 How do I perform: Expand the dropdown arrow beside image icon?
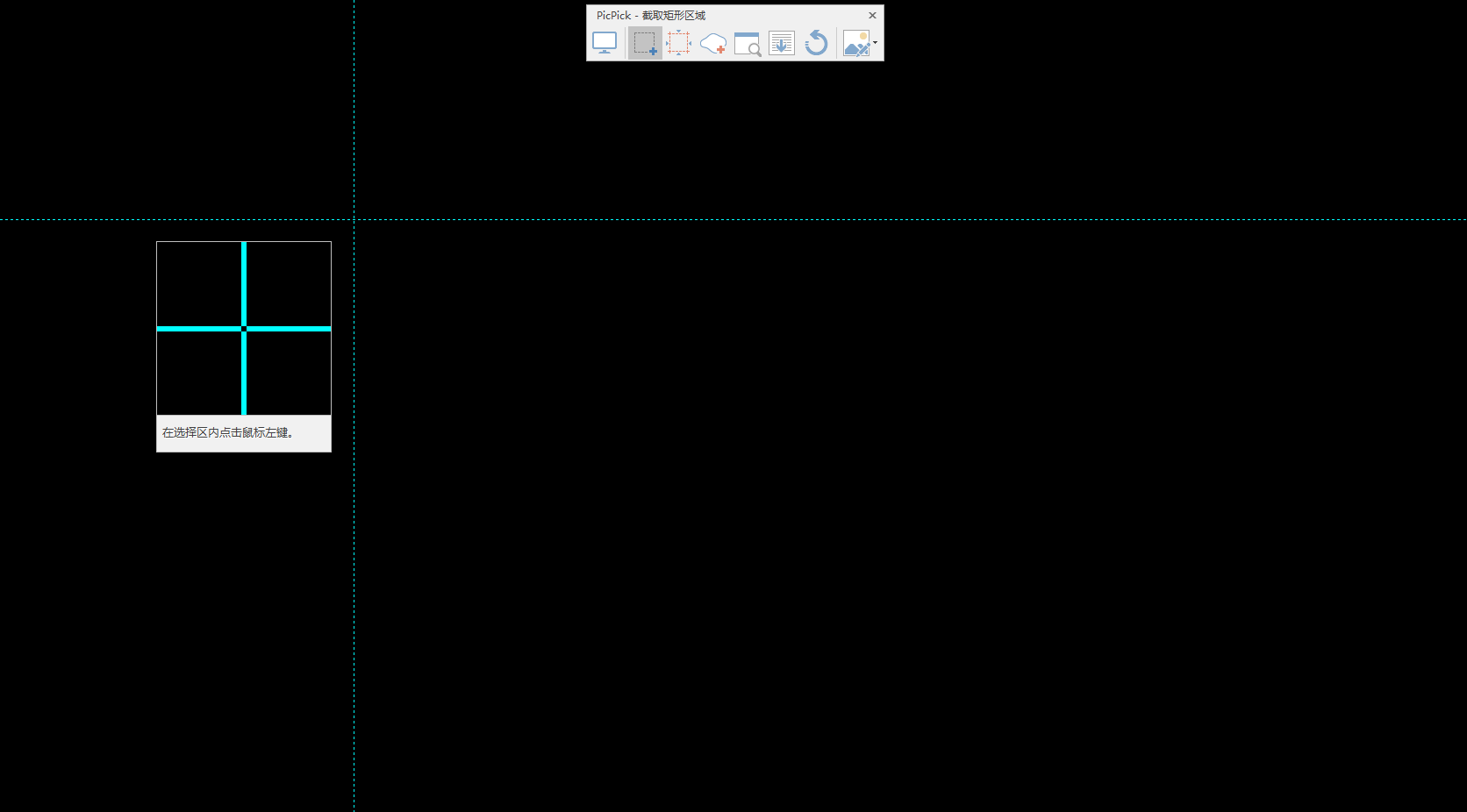coord(875,43)
